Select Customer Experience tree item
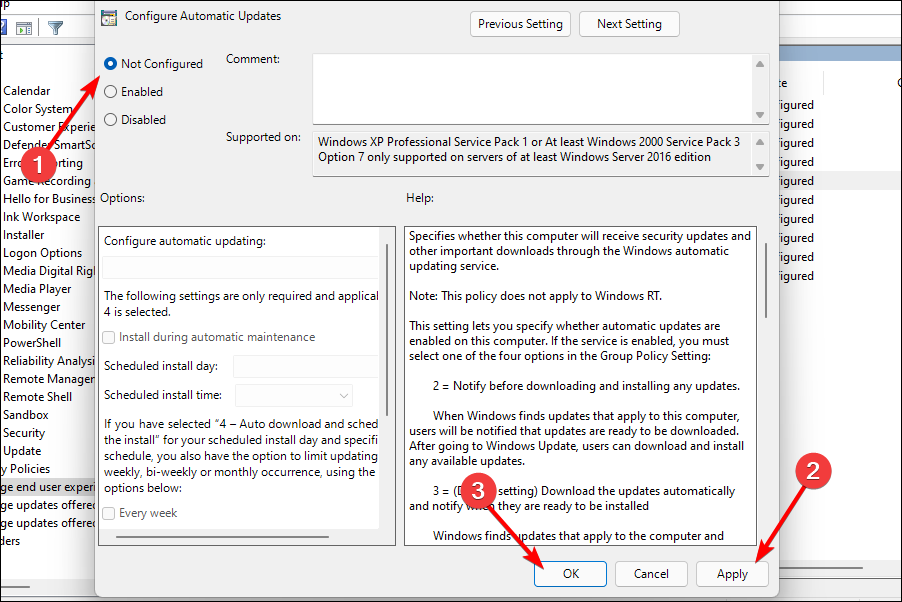 coord(49,127)
